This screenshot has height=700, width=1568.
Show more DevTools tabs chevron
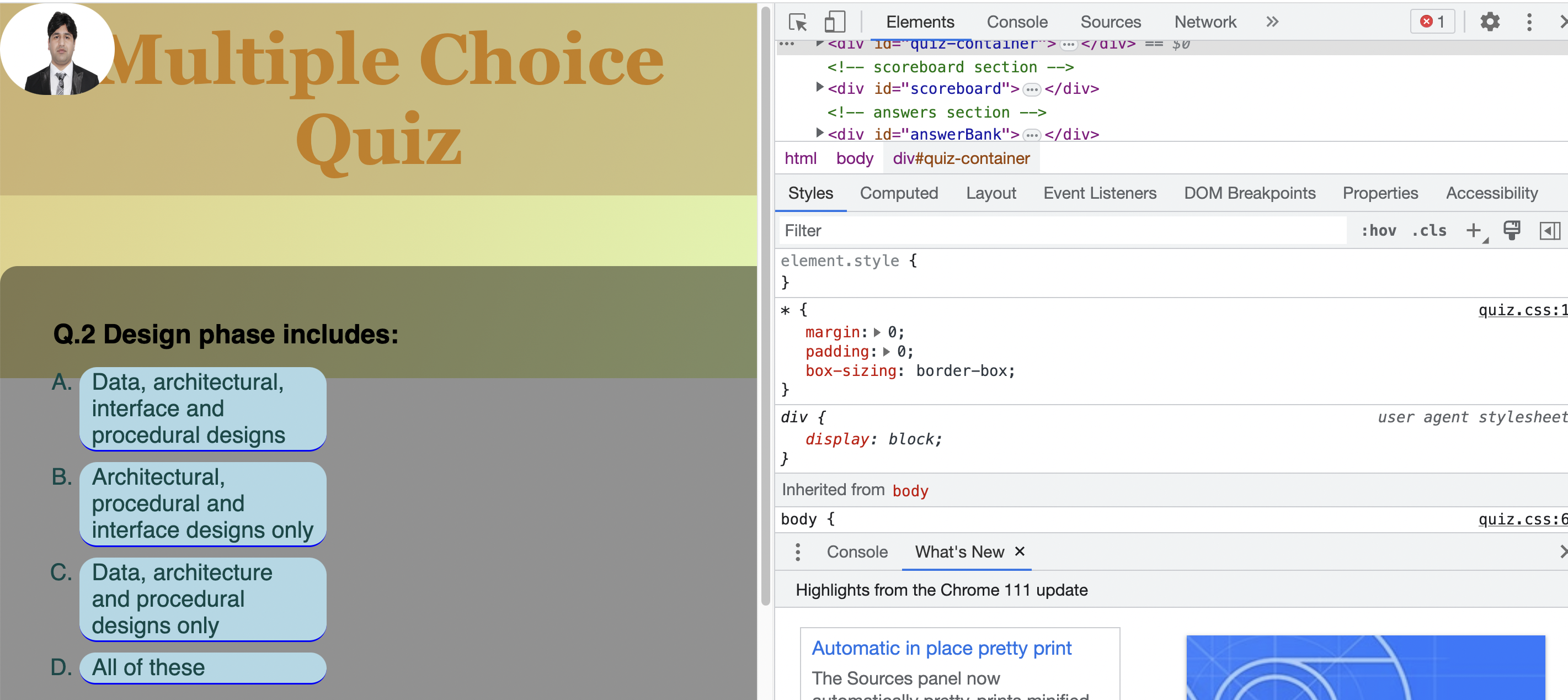(1272, 23)
